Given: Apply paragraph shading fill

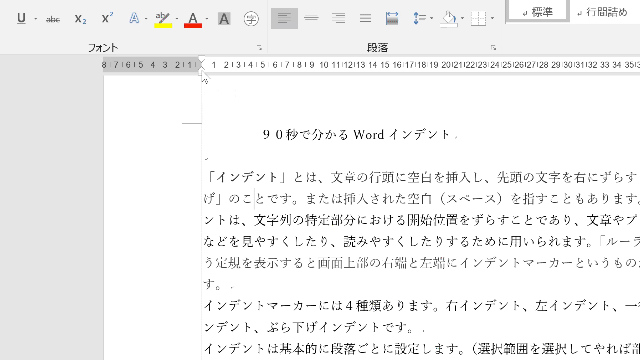Looking at the screenshot, I should tap(449, 18).
